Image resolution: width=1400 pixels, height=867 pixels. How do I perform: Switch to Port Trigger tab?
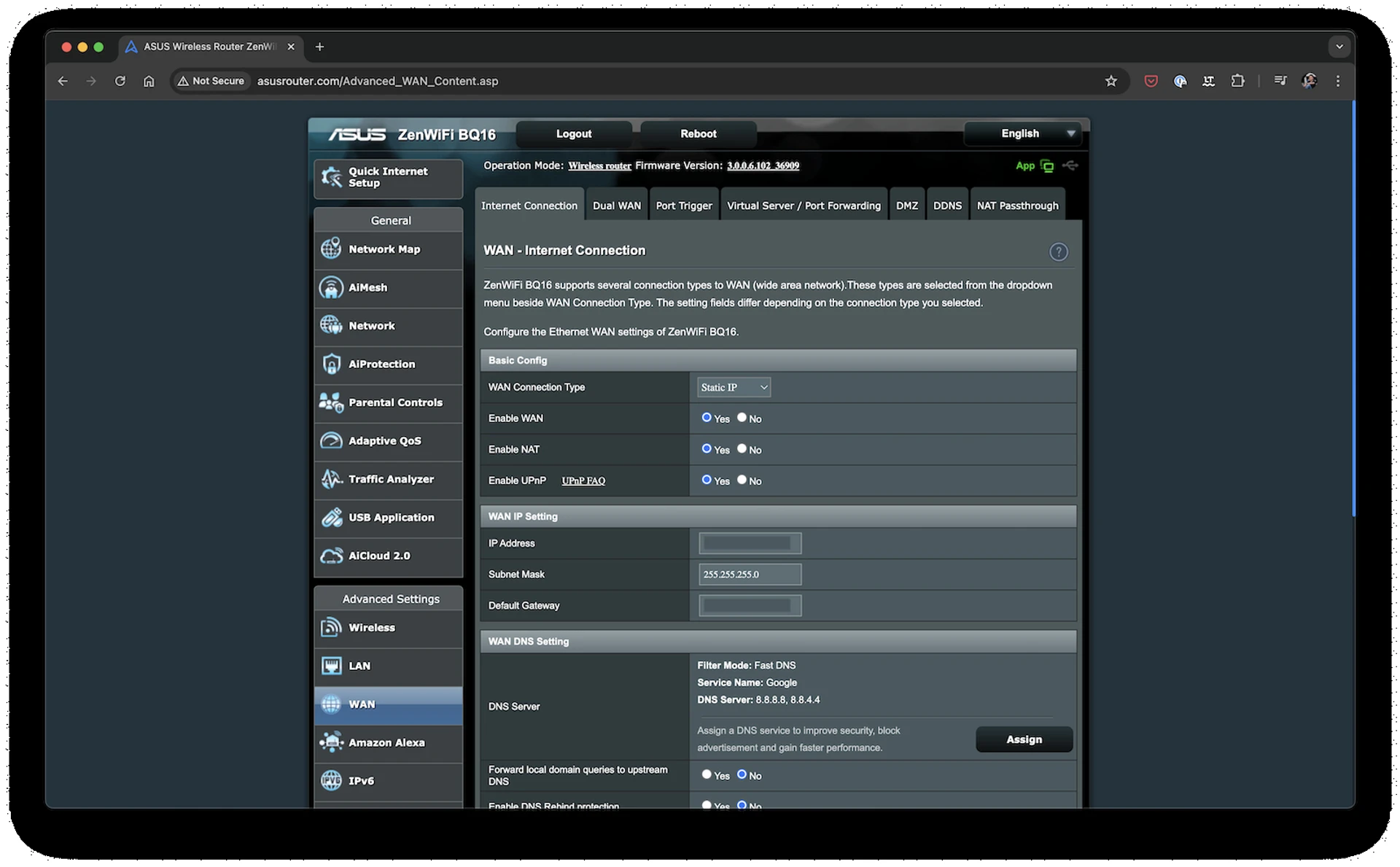click(x=684, y=206)
